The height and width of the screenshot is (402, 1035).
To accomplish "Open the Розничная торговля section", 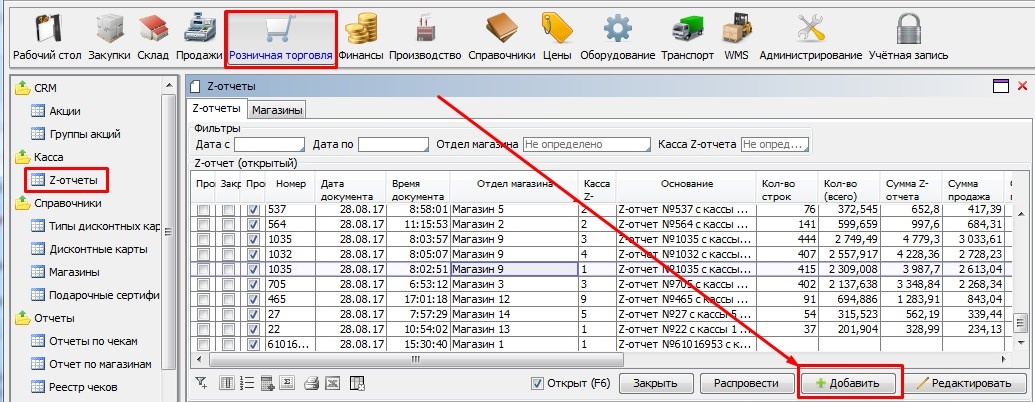I will (281, 38).
